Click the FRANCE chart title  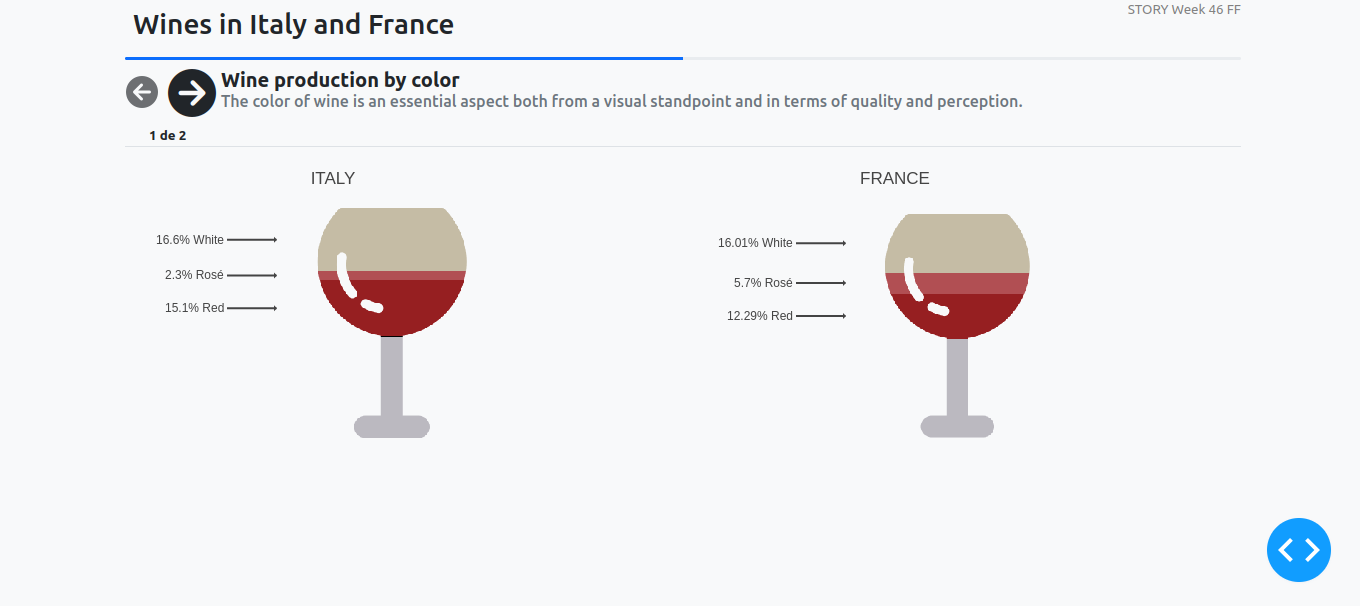[895, 179]
